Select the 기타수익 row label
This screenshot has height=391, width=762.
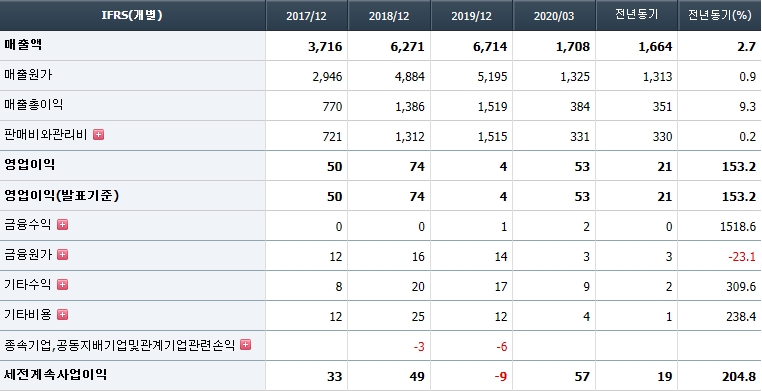pyautogui.click(x=28, y=285)
